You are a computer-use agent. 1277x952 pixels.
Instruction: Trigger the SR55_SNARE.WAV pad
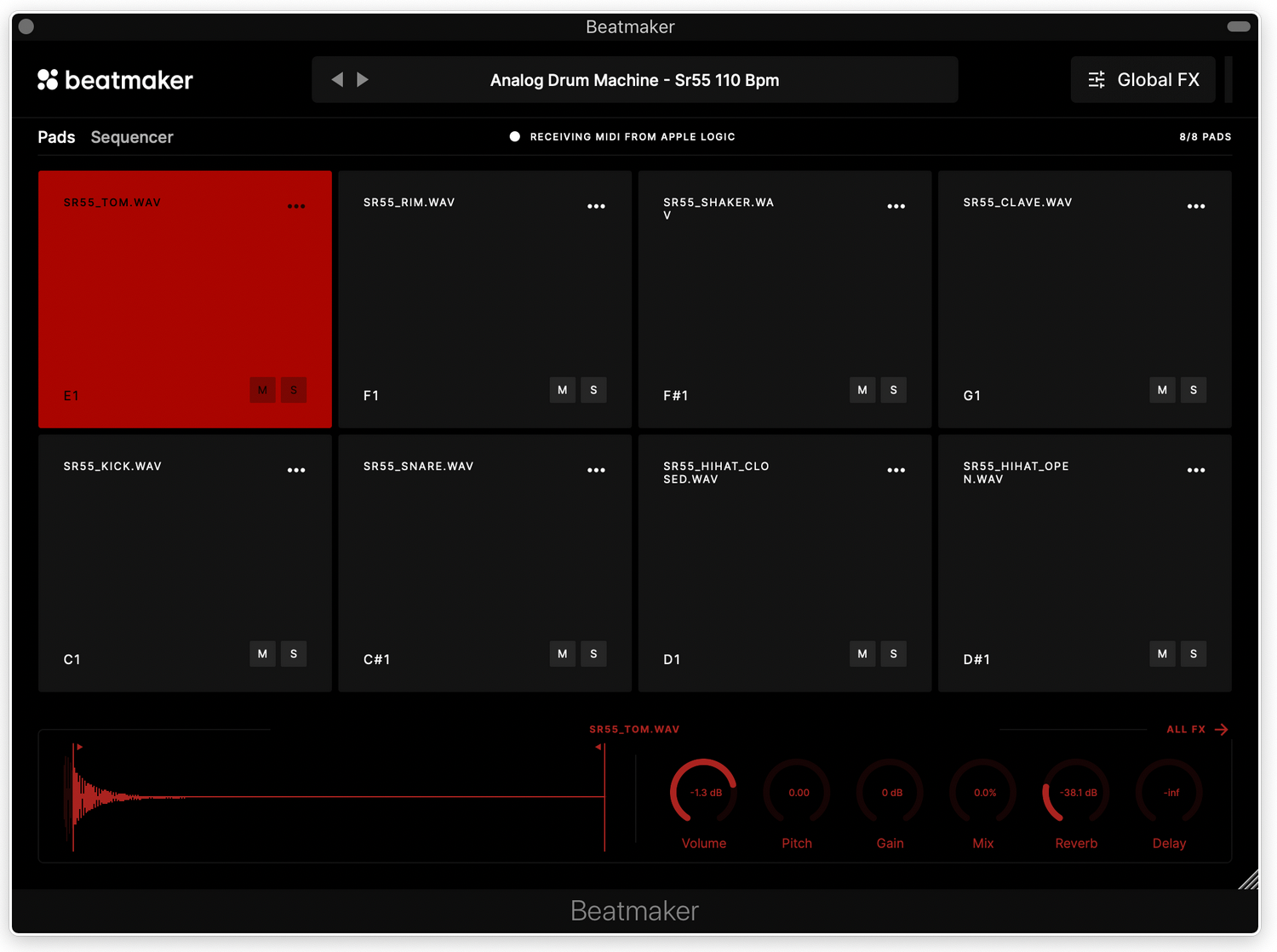point(484,553)
